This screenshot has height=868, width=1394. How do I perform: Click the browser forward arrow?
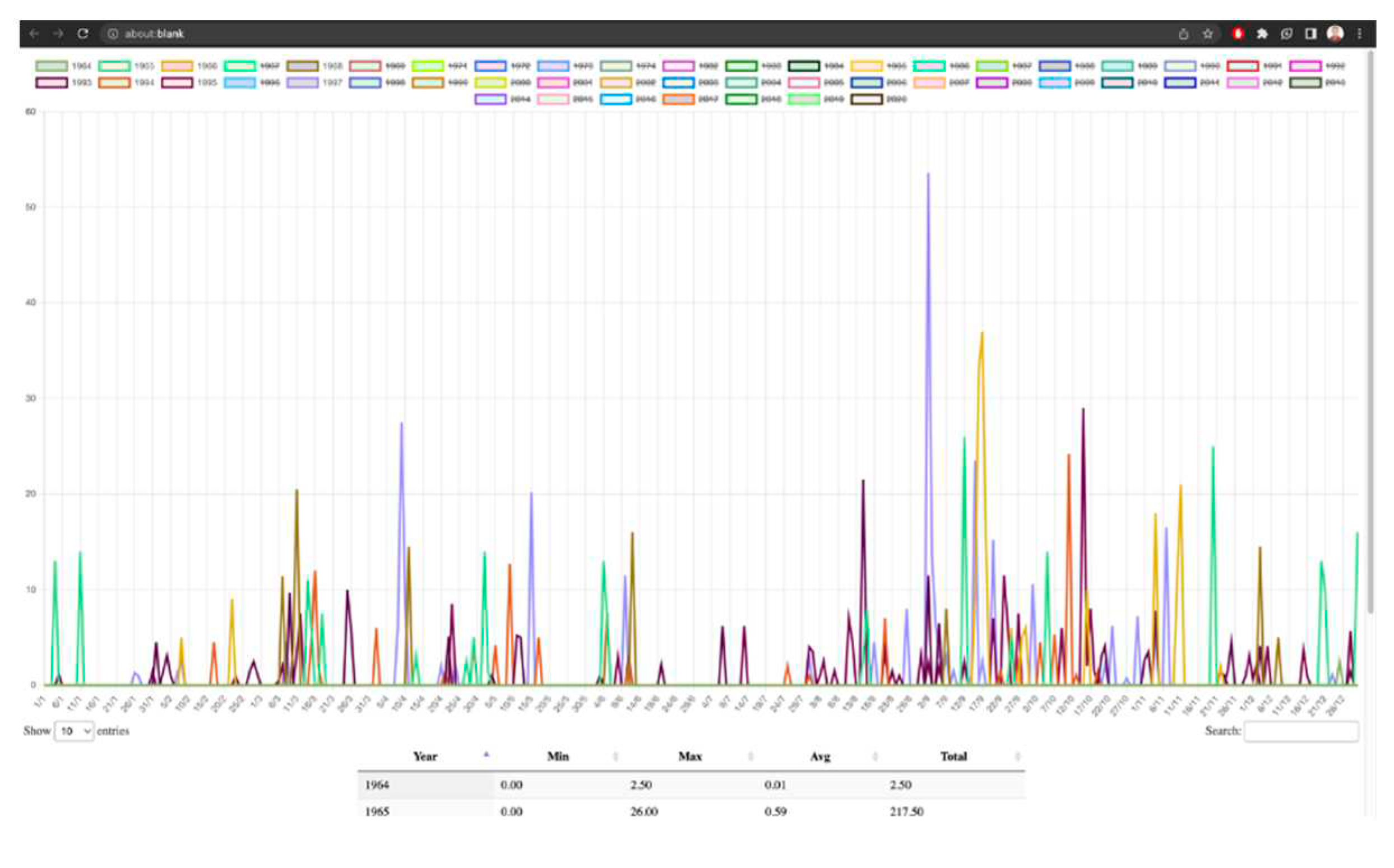tap(58, 33)
